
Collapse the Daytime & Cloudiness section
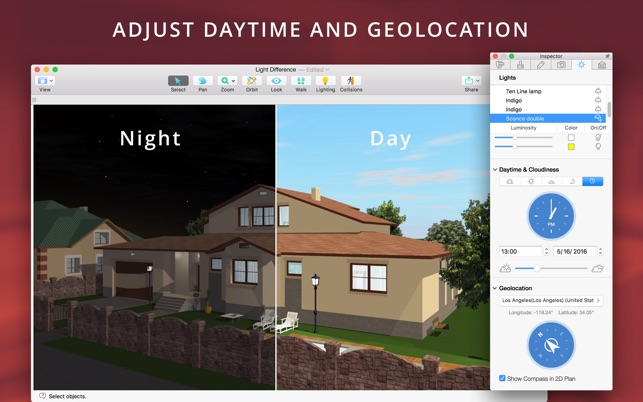pos(495,170)
